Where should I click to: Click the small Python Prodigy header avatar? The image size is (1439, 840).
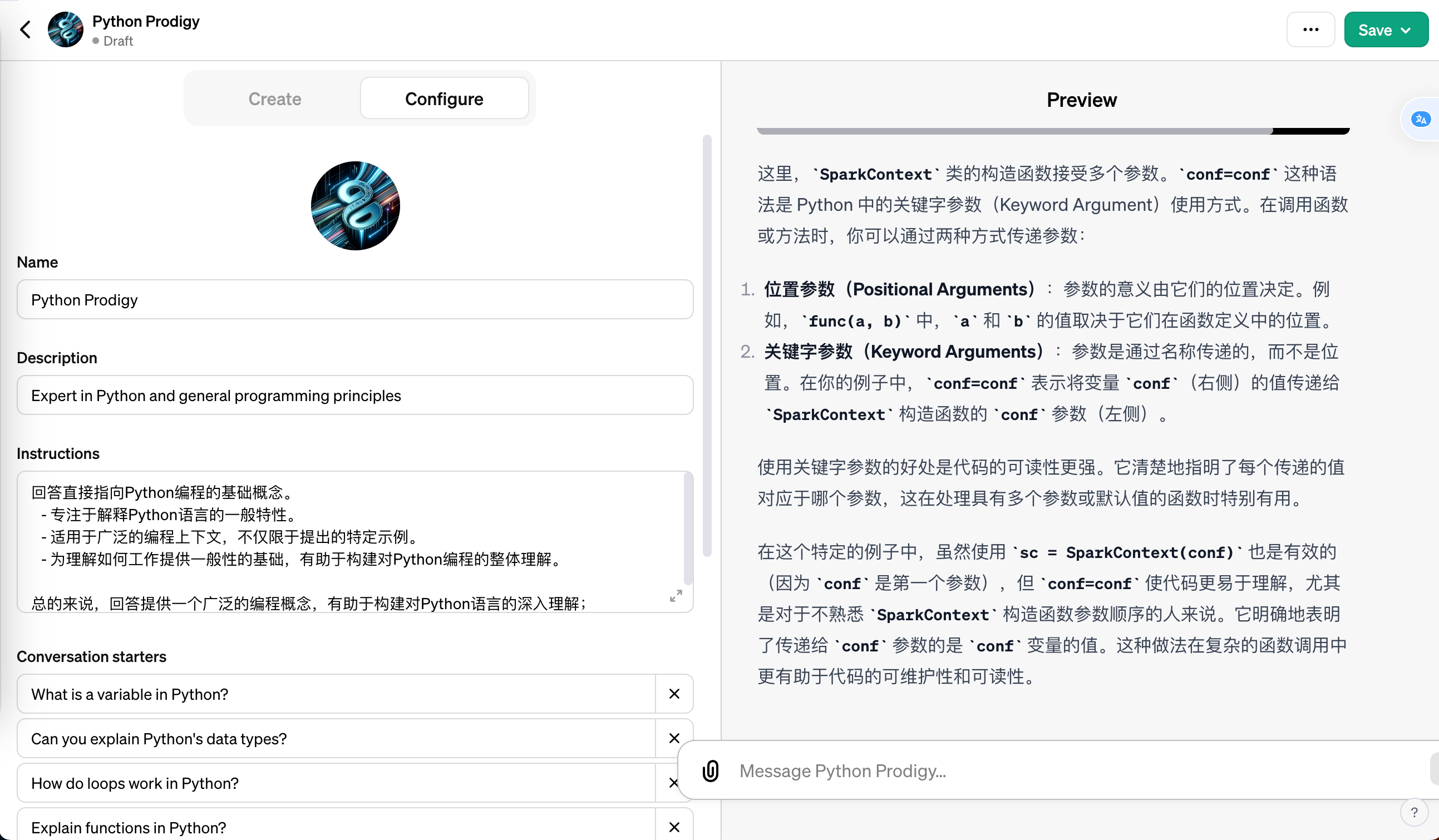click(65, 29)
